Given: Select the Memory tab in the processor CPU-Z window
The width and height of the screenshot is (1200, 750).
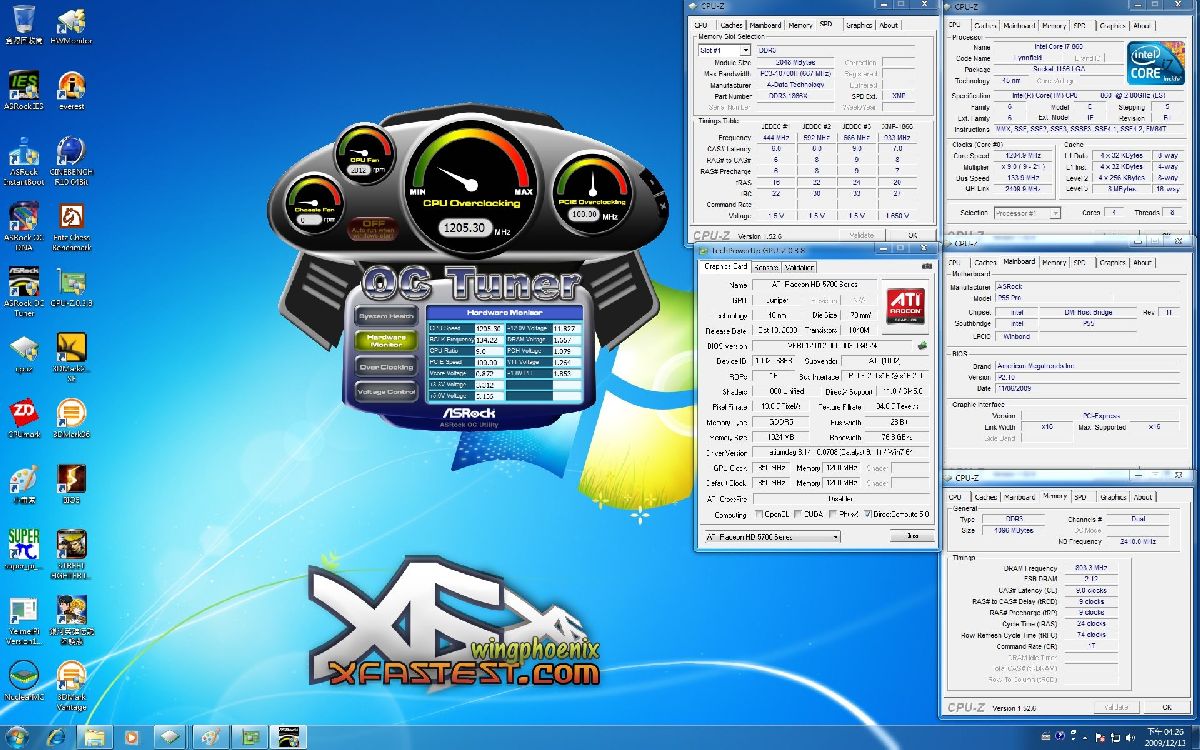Looking at the screenshot, I should 1053,25.
